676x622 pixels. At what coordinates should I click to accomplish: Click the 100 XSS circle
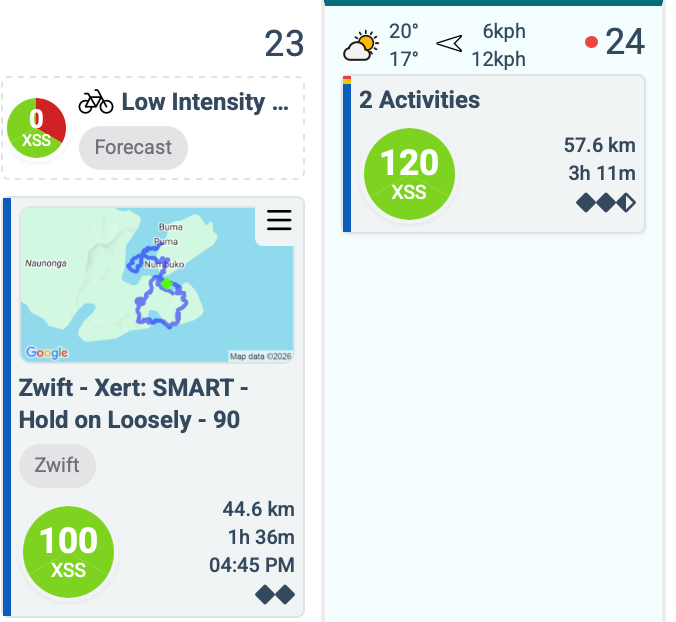pos(68,549)
